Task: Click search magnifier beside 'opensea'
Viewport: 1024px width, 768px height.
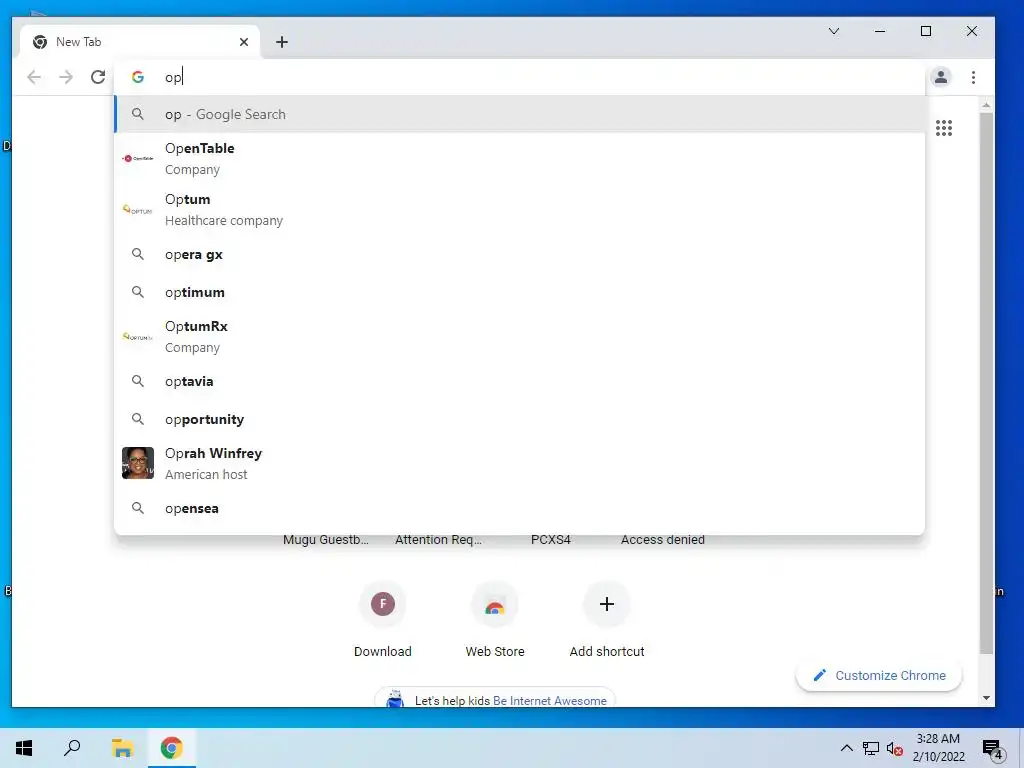Action: click(138, 508)
